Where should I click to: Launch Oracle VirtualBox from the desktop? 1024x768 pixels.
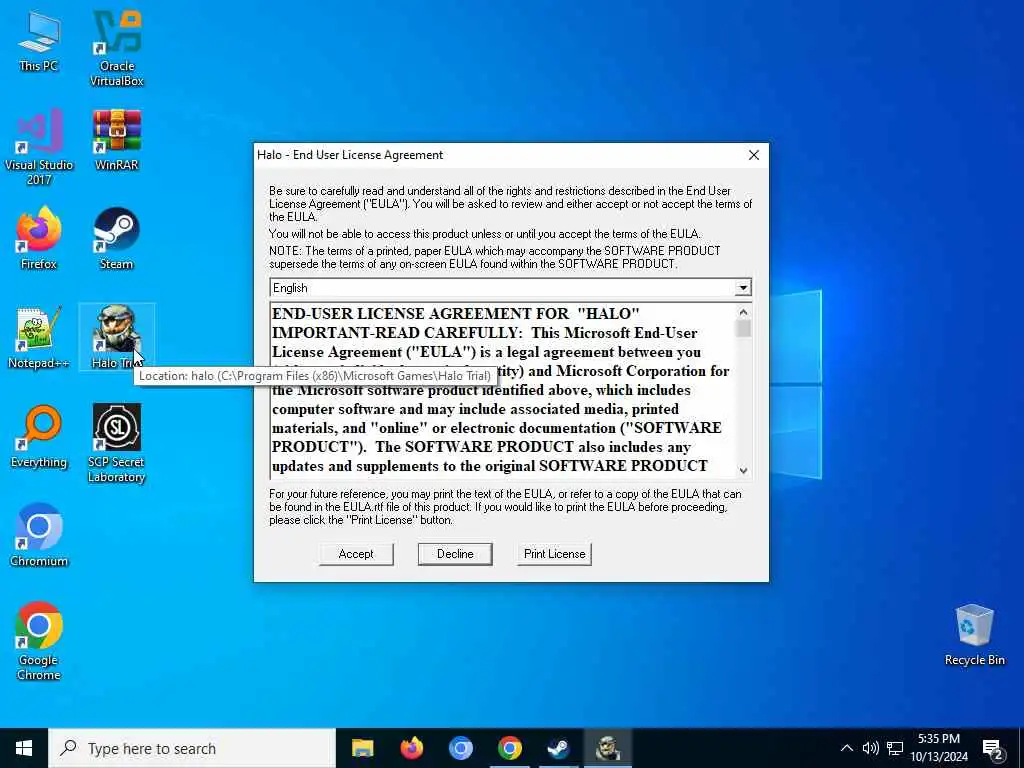(x=116, y=49)
